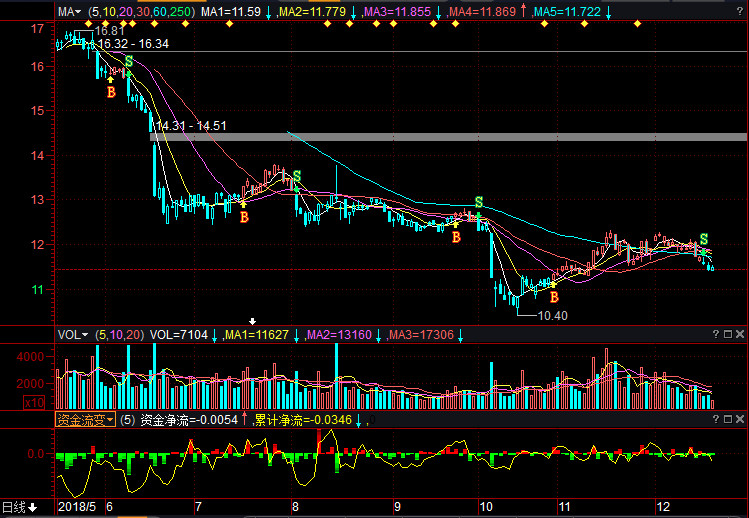This screenshot has height=518, width=749.
Task: Click month 8 on the time axis
Action: [x=295, y=507]
